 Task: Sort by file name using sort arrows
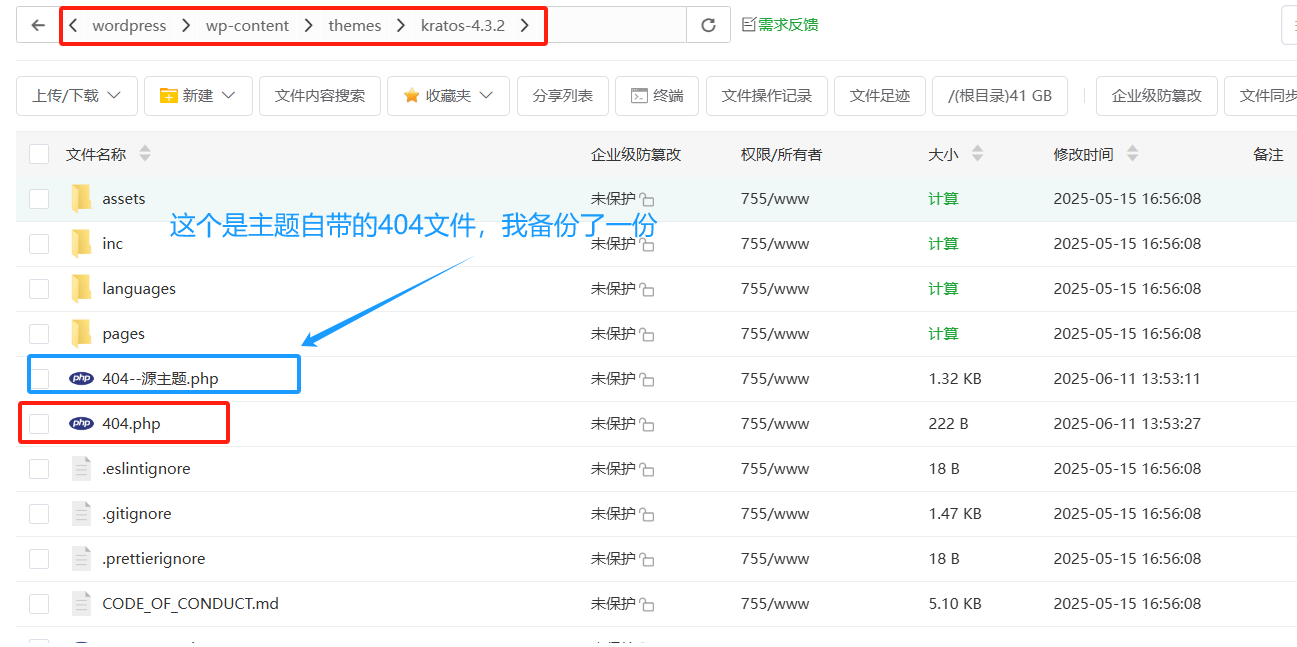tap(145, 154)
